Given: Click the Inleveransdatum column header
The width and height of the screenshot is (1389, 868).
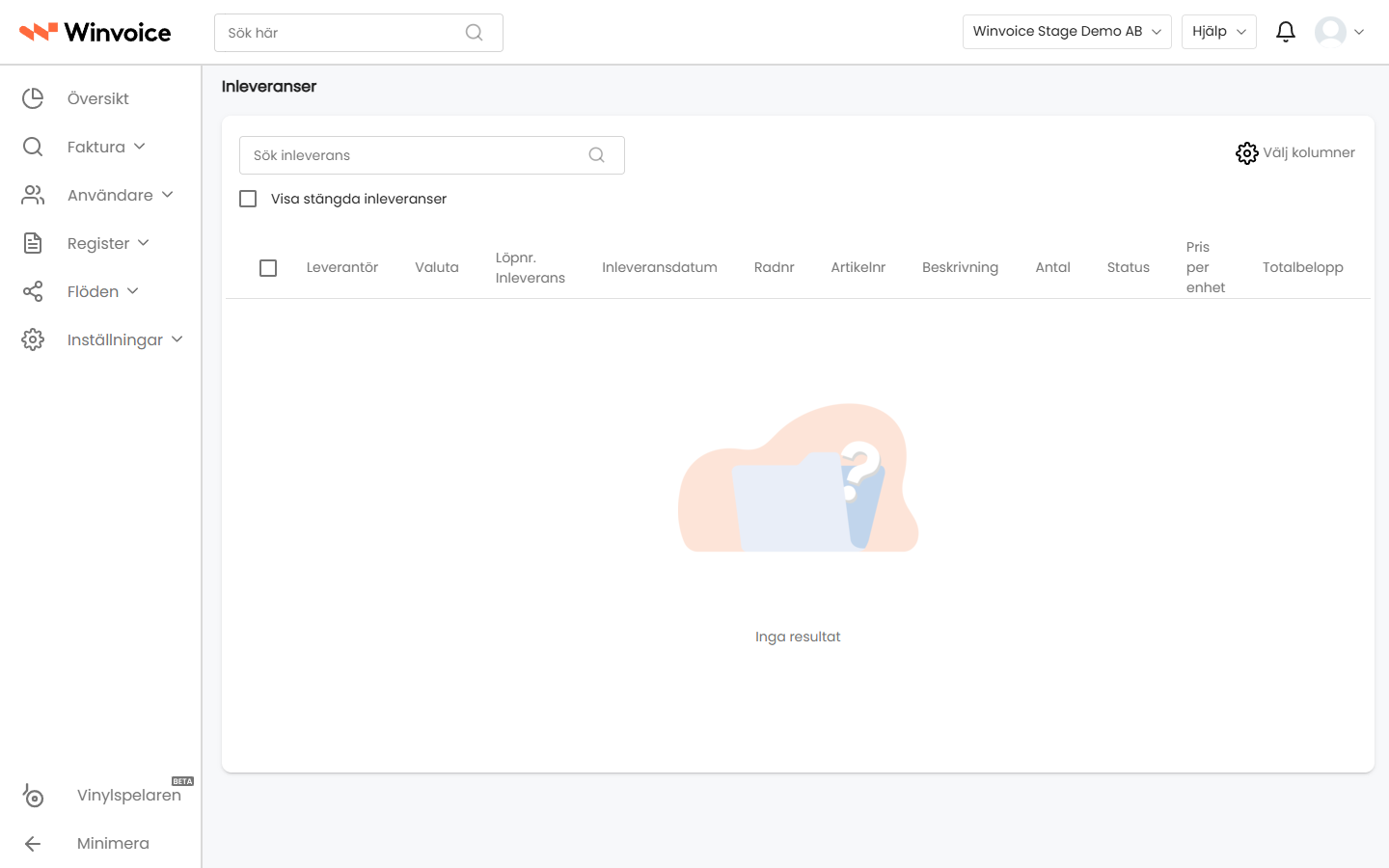Looking at the screenshot, I should click(x=660, y=268).
